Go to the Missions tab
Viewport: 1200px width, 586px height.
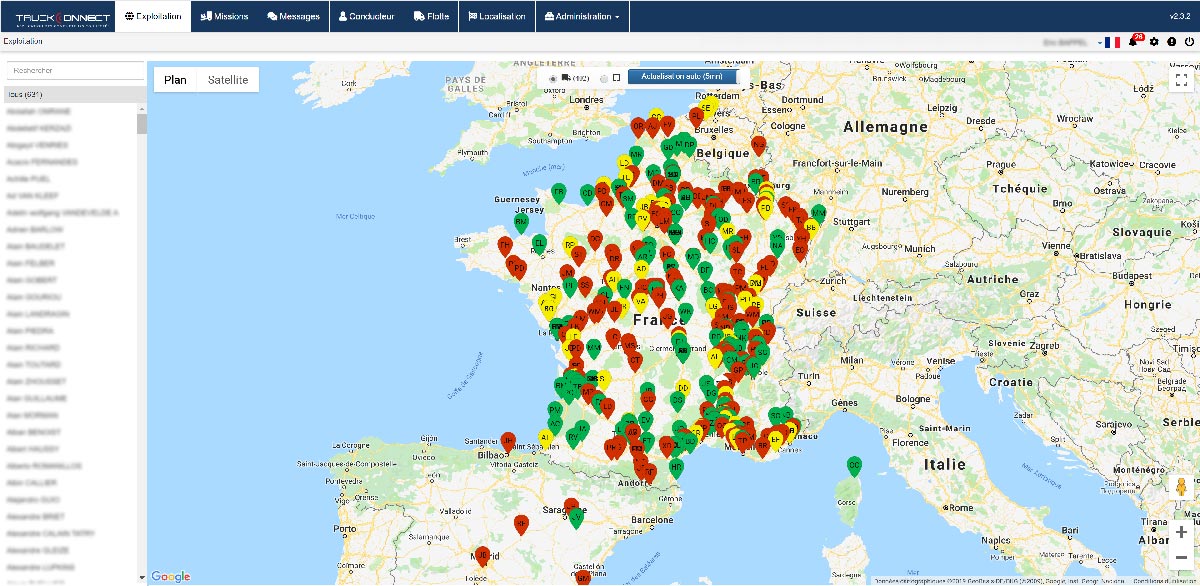click(225, 16)
